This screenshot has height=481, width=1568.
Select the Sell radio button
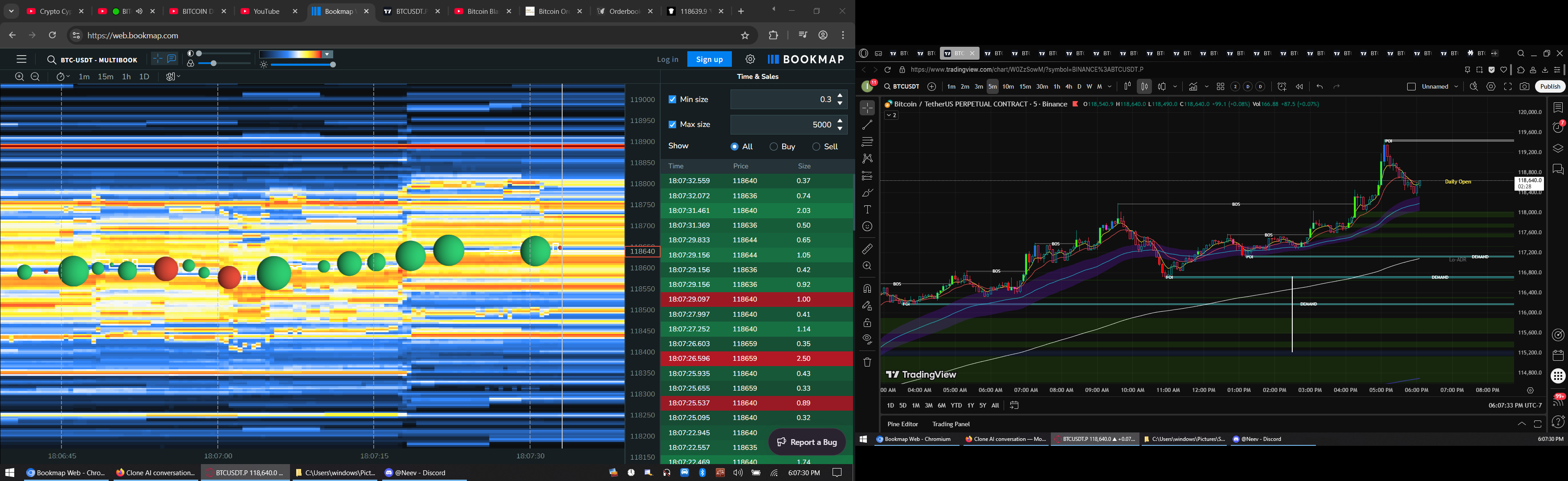[816, 147]
